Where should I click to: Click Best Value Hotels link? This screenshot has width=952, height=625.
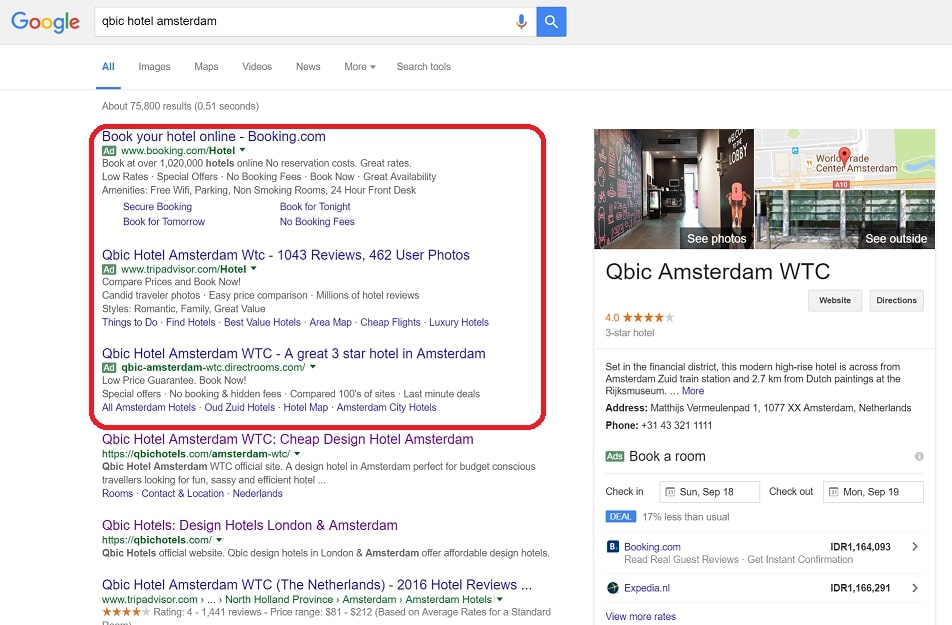point(262,322)
